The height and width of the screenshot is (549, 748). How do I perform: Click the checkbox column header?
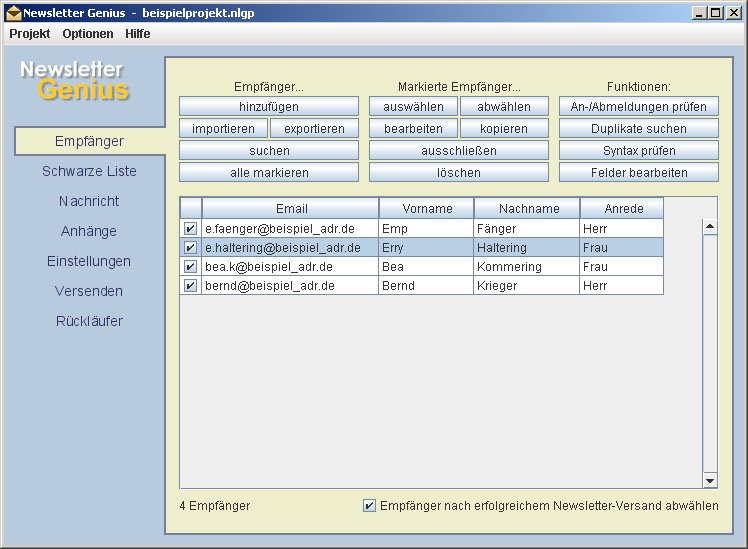coord(191,208)
